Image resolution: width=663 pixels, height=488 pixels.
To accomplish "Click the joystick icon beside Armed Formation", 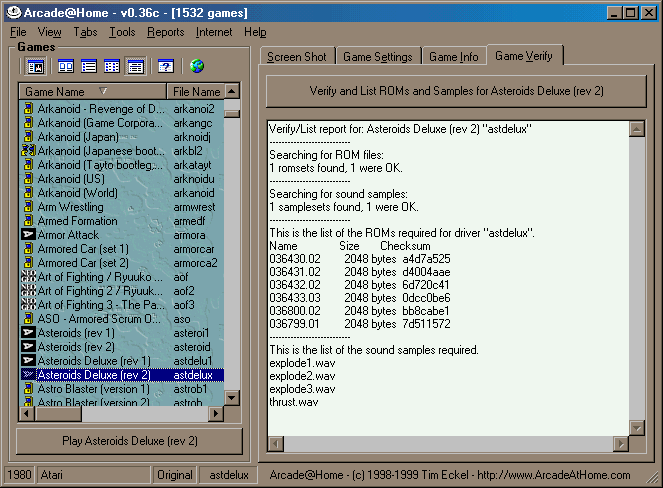I will pyautogui.click(x=28, y=220).
